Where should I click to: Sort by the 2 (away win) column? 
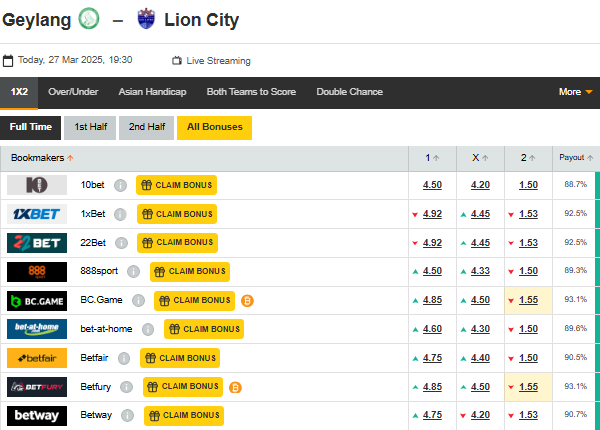(528, 158)
